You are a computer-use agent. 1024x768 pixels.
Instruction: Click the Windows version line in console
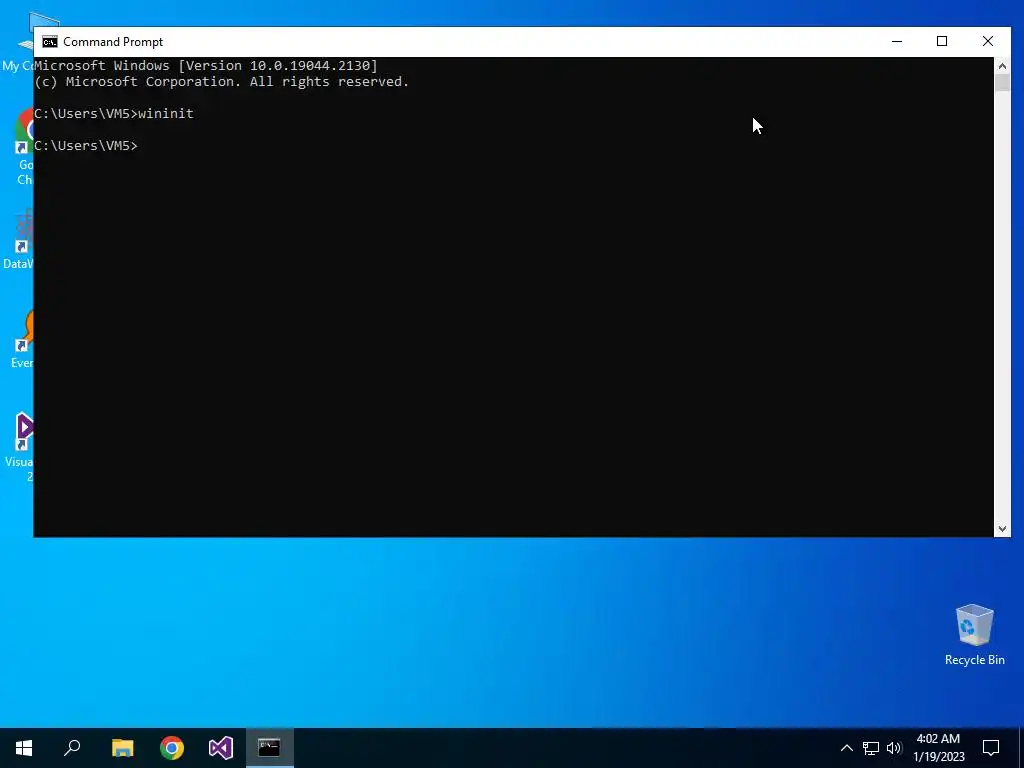[x=206, y=65]
